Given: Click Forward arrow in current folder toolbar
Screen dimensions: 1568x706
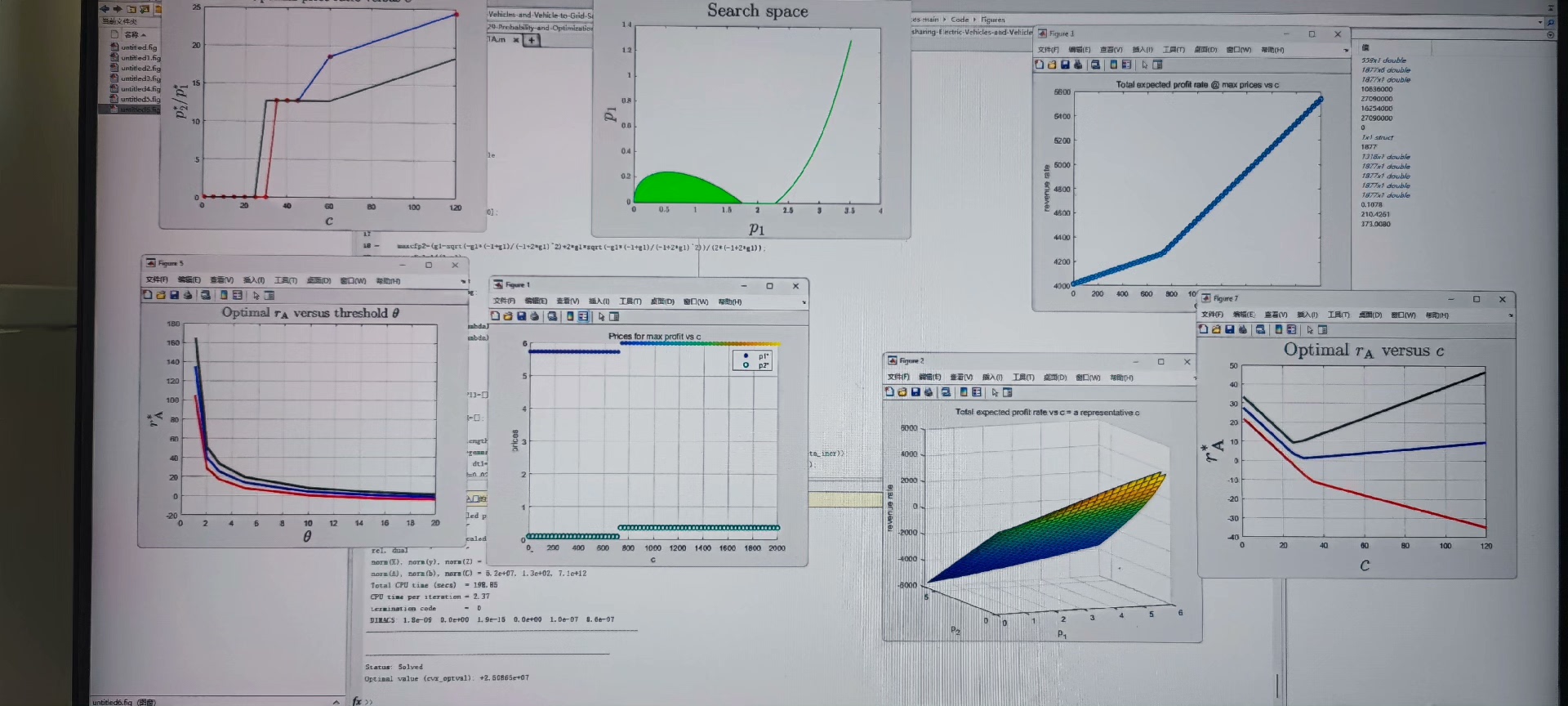Looking at the screenshot, I should click(118, 9).
